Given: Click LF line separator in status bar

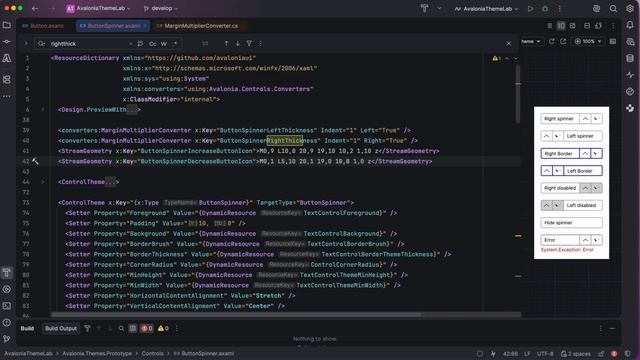Looking at the screenshot, I should coord(527,353).
